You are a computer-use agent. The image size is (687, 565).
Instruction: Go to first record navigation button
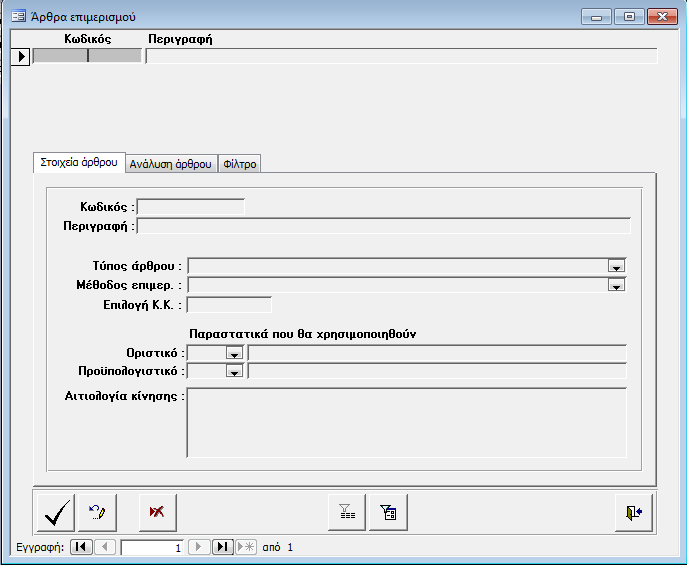click(x=80, y=547)
